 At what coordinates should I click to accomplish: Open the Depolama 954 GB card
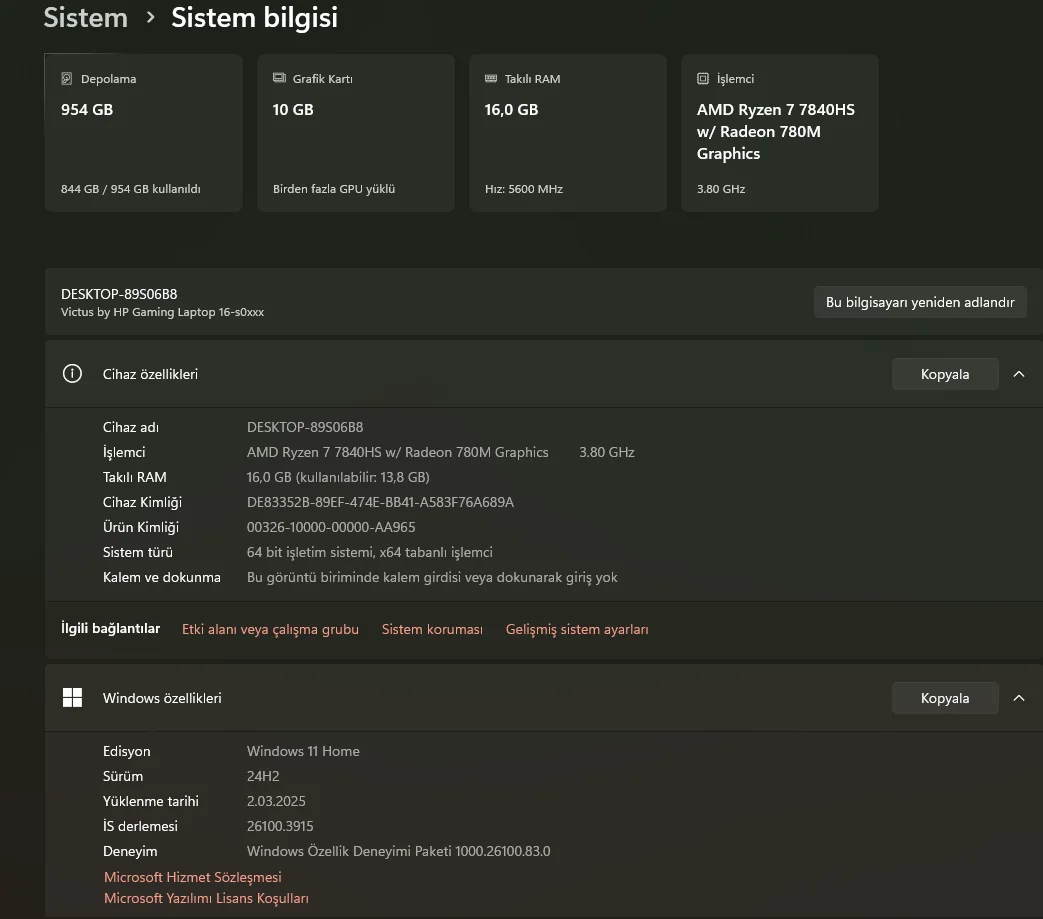[x=143, y=133]
